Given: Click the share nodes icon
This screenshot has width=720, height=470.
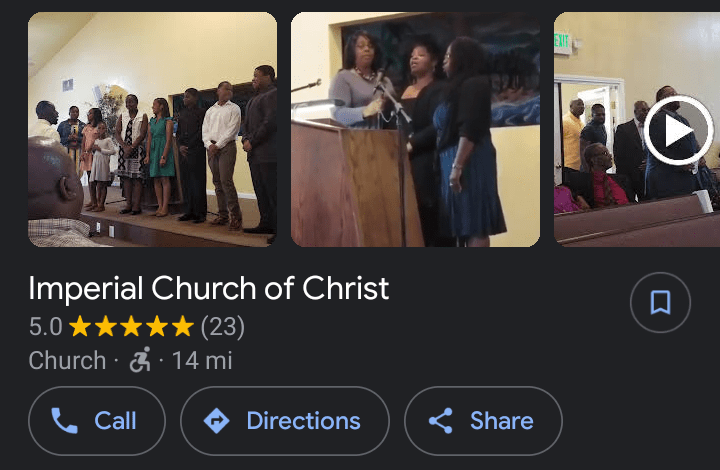Looking at the screenshot, I should point(441,421).
